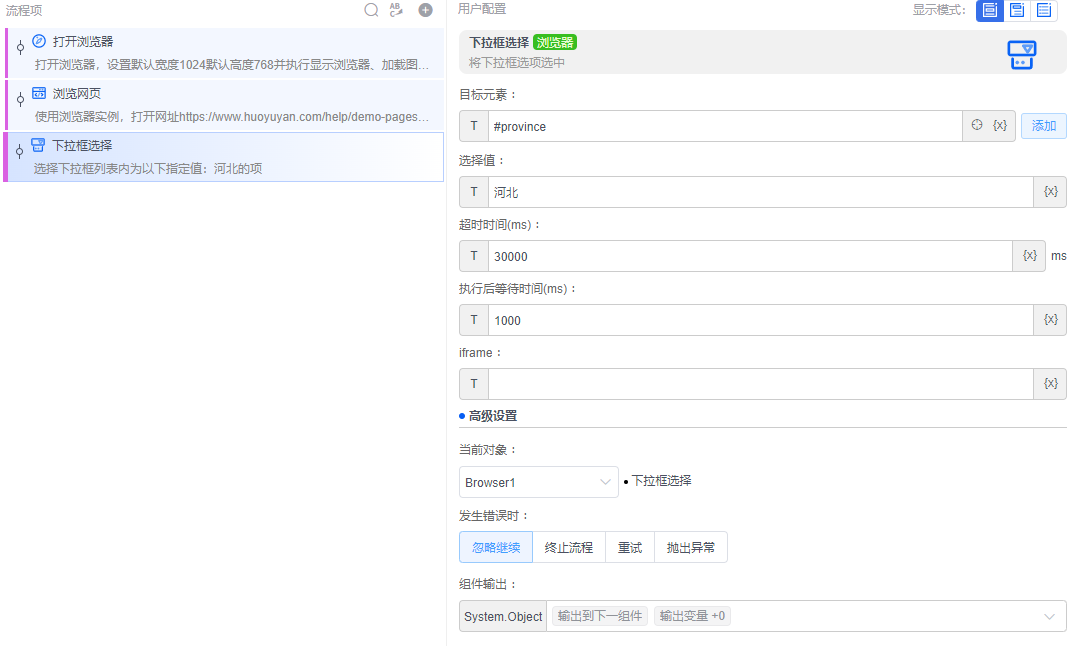Click the search icon in the 流程项 panel

(371, 9)
